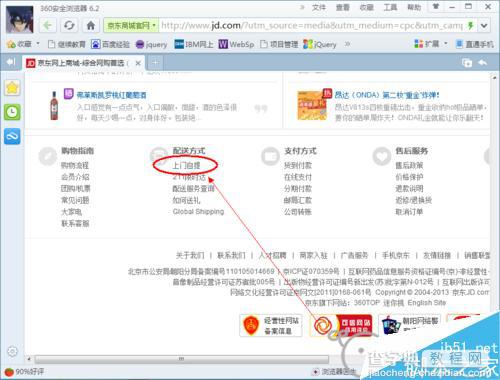The height and width of the screenshot is (380, 500).
Task: Expand the » chevron before 文件 menu
Action: click(302, 7)
